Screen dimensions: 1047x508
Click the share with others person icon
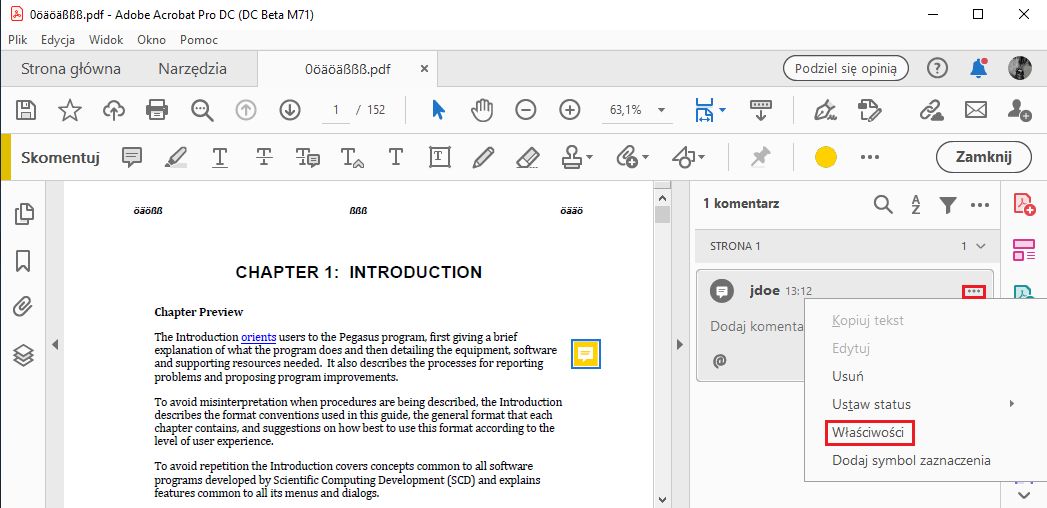tap(1020, 110)
